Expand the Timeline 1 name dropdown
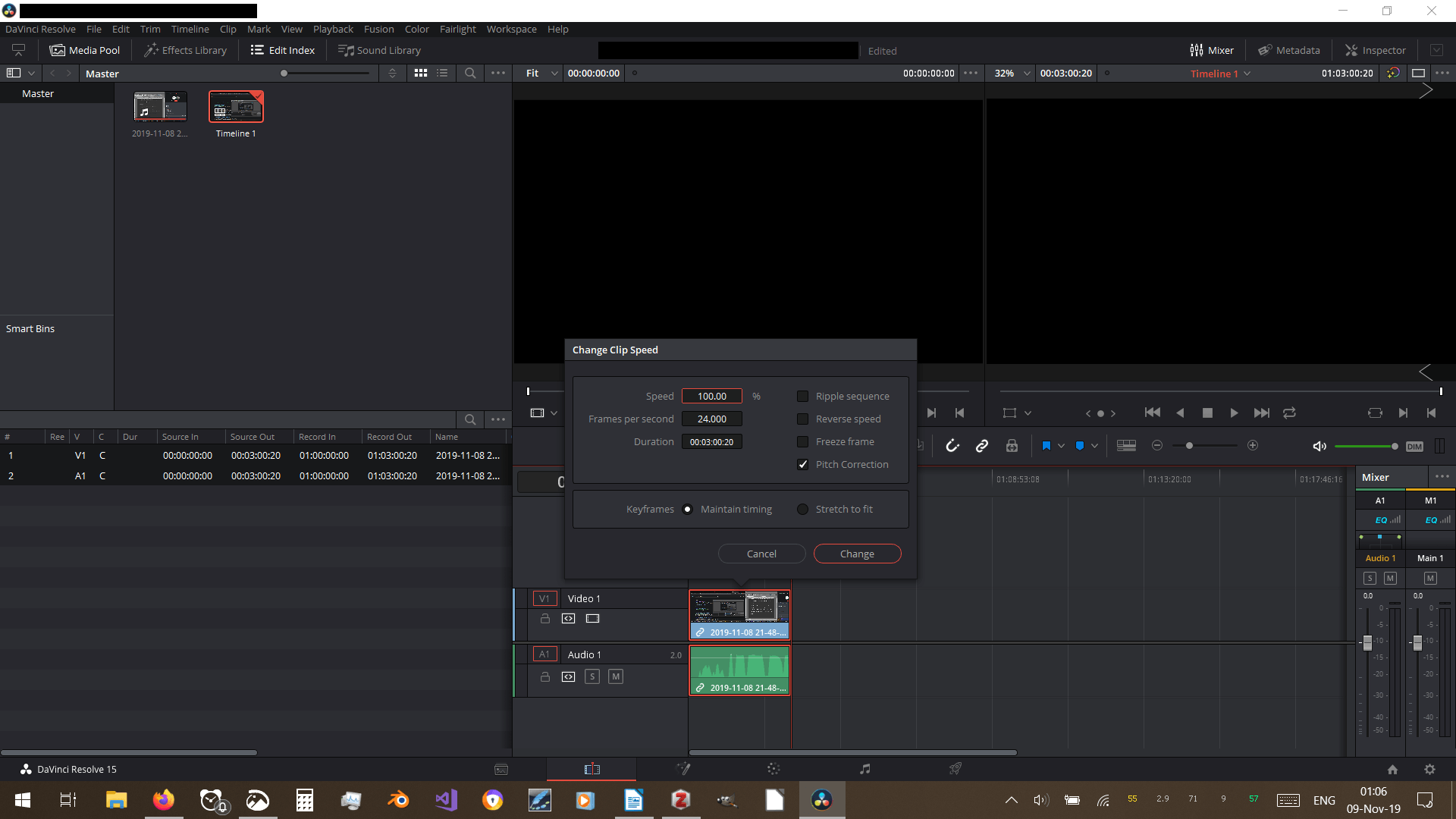The width and height of the screenshot is (1456, 819). tap(1247, 74)
